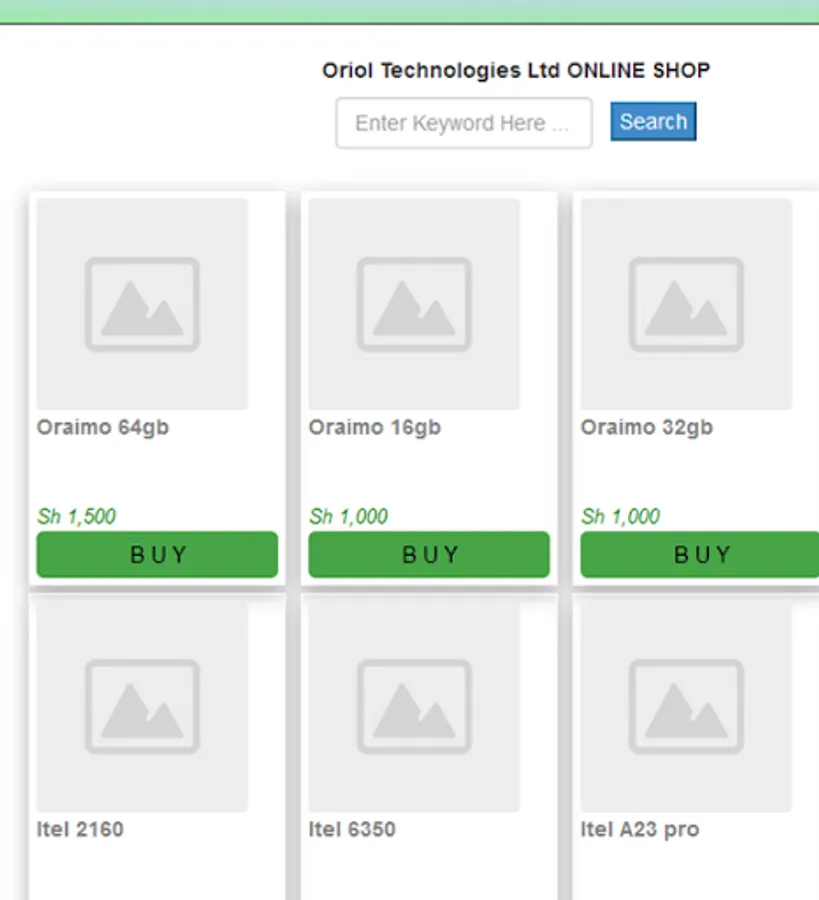Select the Oraimo 32gb product title
Image resolution: width=819 pixels, height=900 pixels.
[647, 428]
